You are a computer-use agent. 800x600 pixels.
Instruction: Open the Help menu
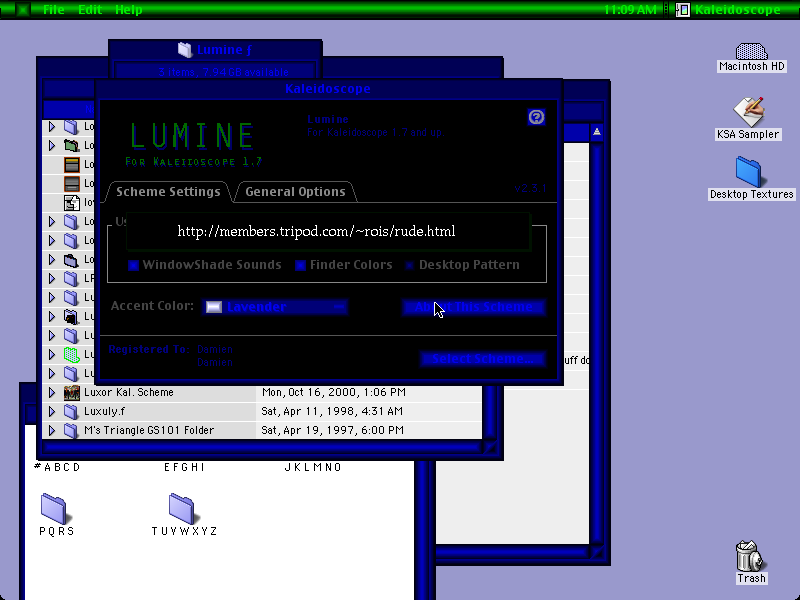(x=129, y=10)
